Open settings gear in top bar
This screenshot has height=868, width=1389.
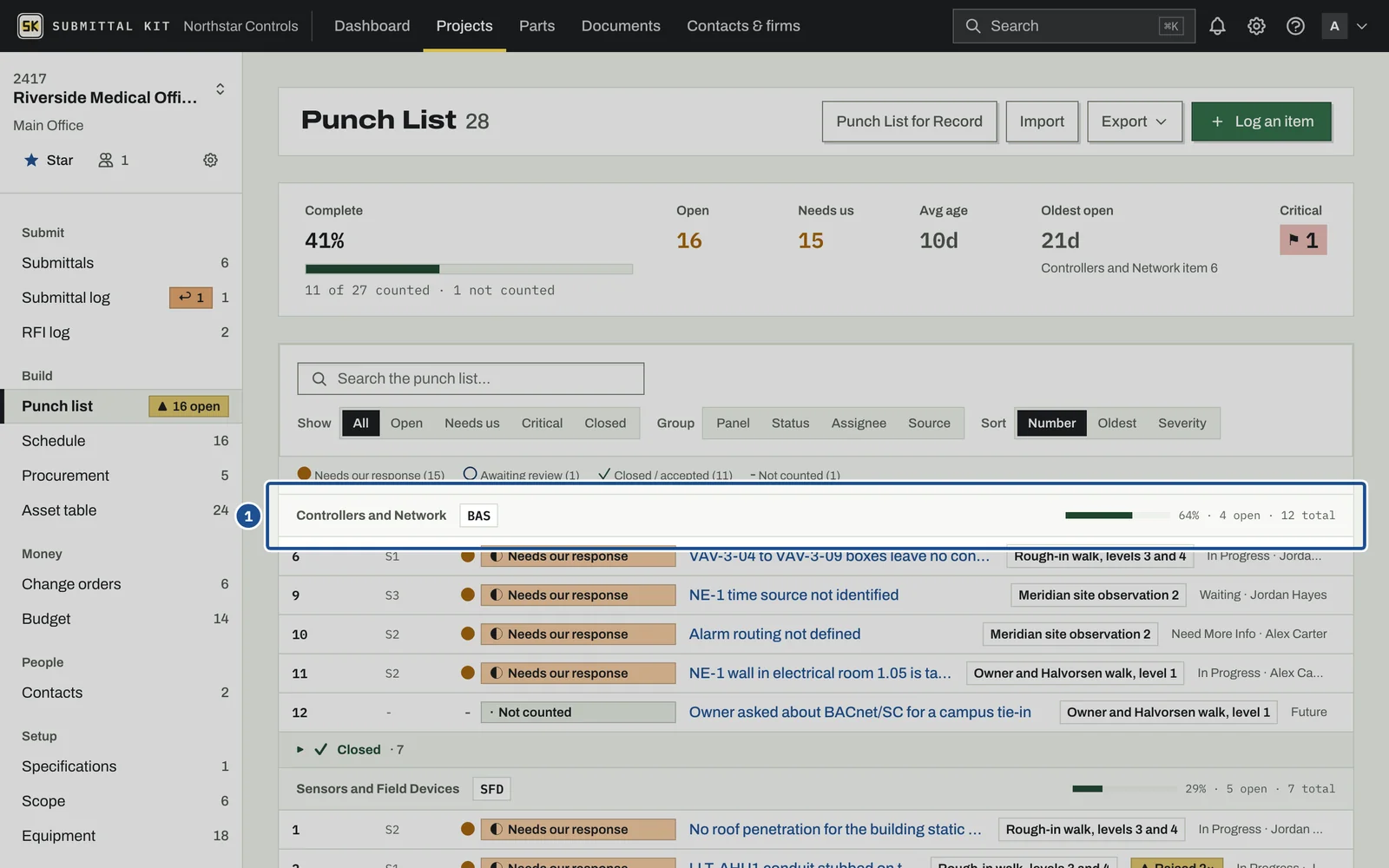(x=1256, y=26)
